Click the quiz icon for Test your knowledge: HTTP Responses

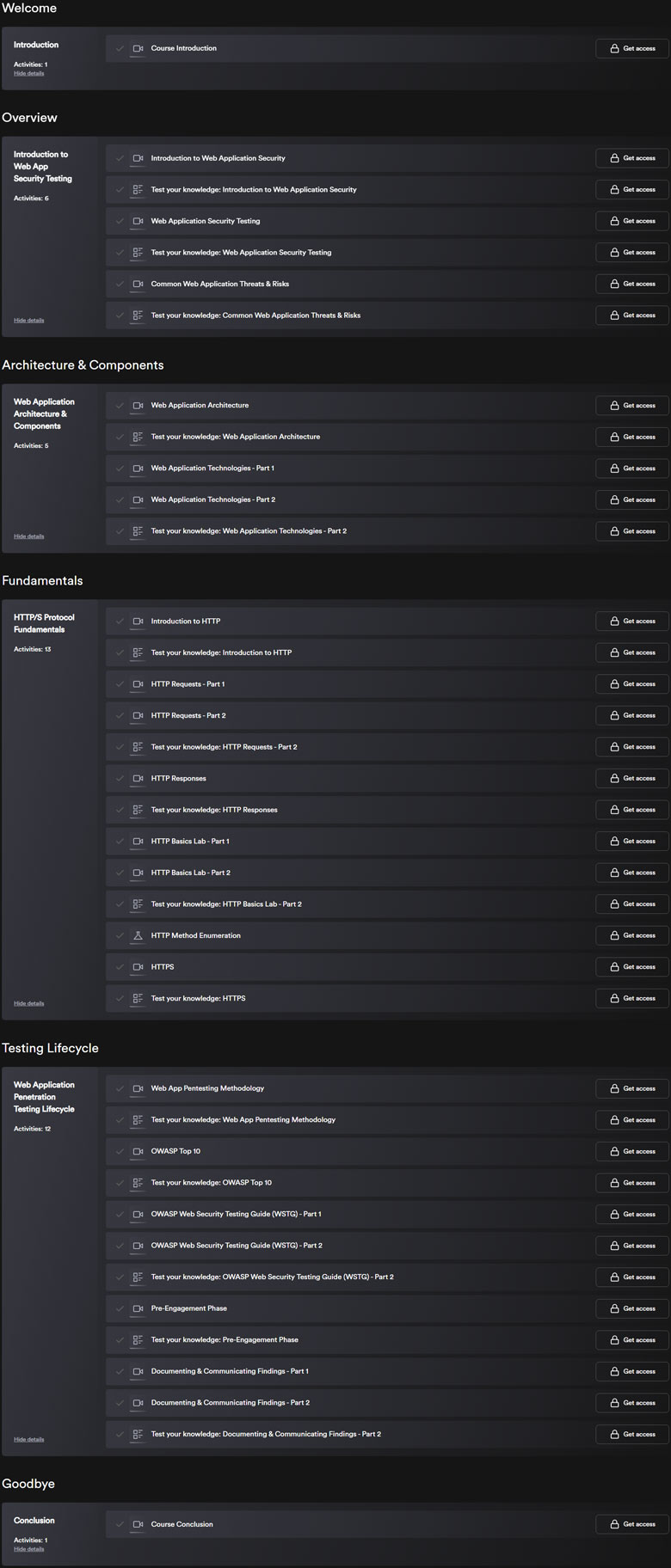pyautogui.click(x=138, y=810)
